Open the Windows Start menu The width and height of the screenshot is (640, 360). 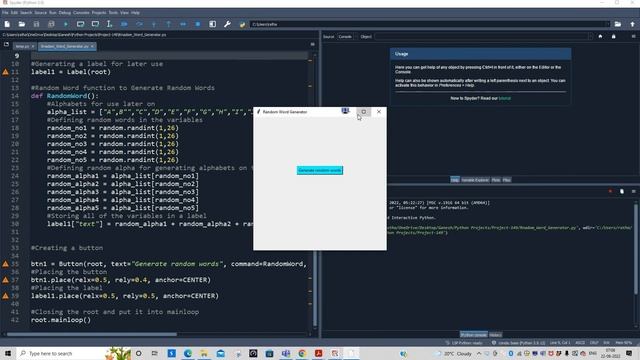[x=8, y=353]
